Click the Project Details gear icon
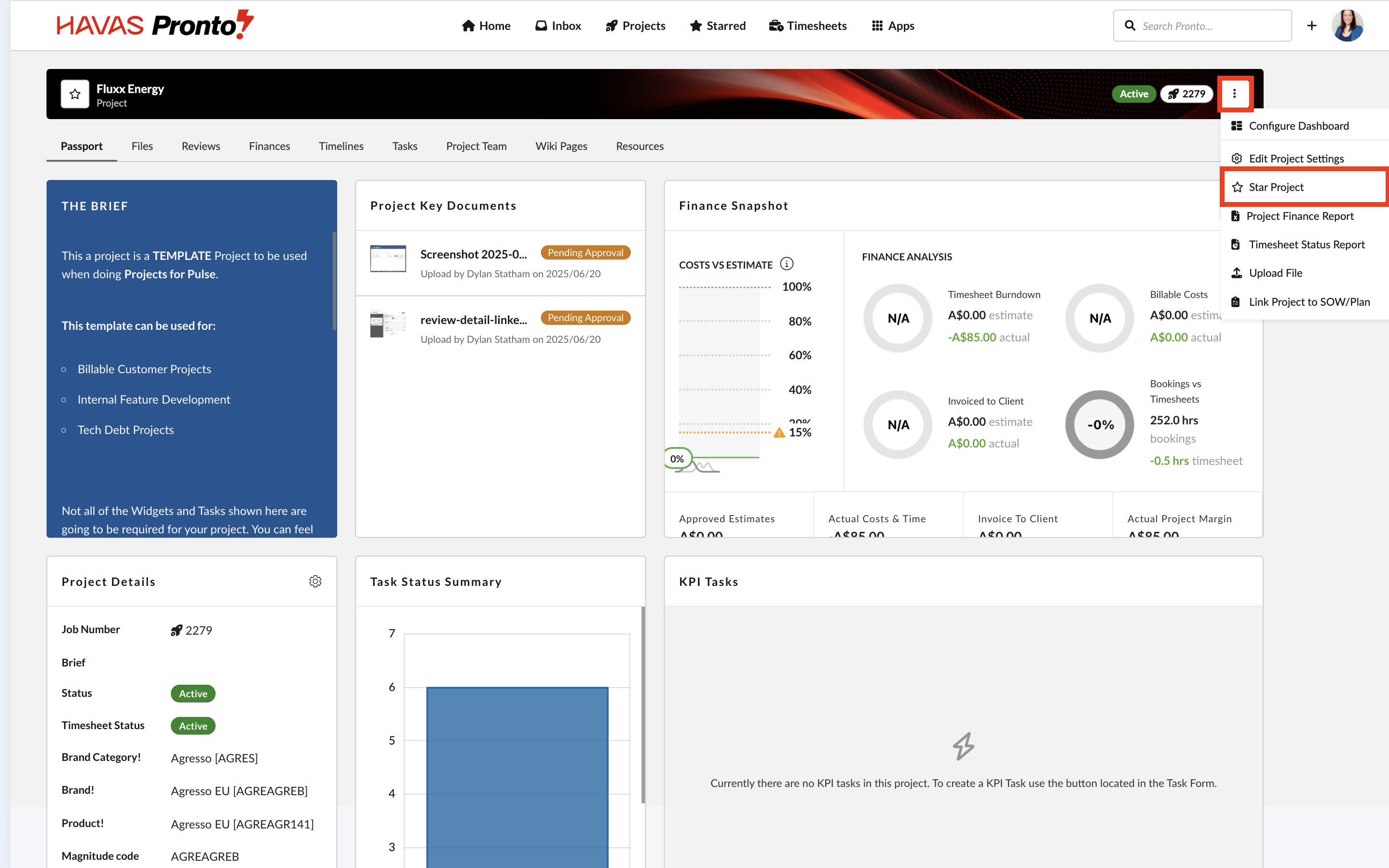The image size is (1389, 868). click(x=315, y=581)
